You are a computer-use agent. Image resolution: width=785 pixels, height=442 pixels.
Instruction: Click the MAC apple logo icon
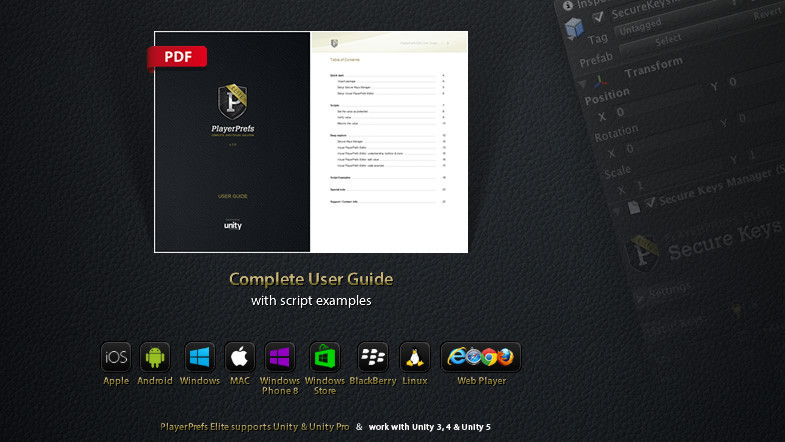click(x=239, y=357)
